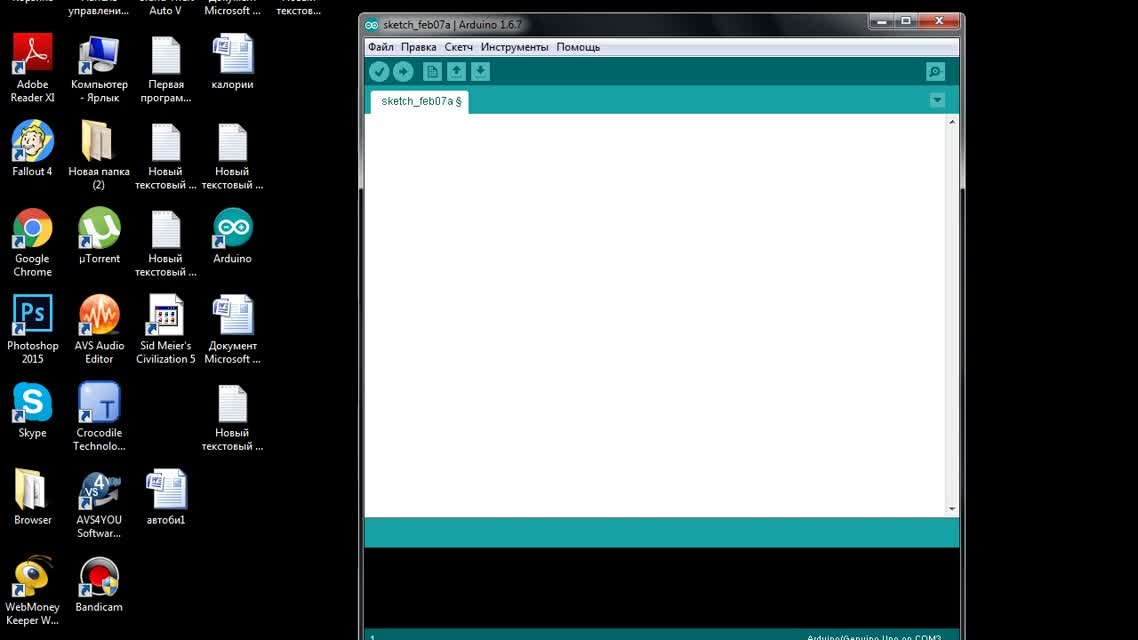Select the µTorrent desktop icon
Image resolution: width=1138 pixels, height=640 pixels.
coord(99,236)
